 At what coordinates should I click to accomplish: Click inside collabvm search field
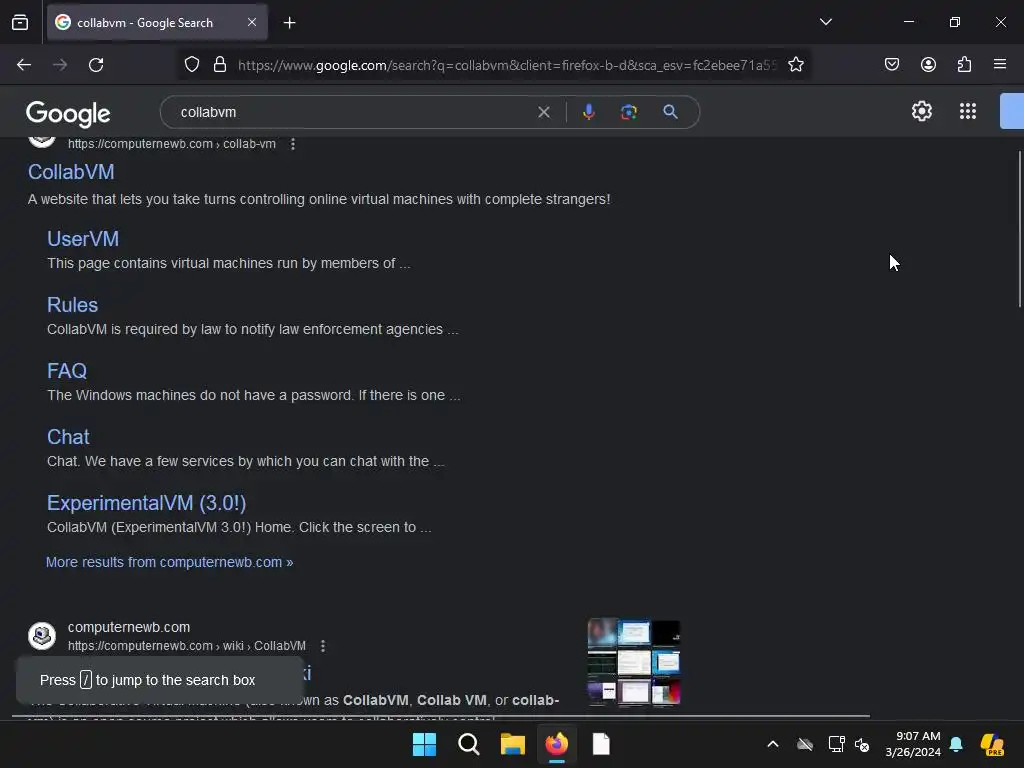click(x=353, y=112)
